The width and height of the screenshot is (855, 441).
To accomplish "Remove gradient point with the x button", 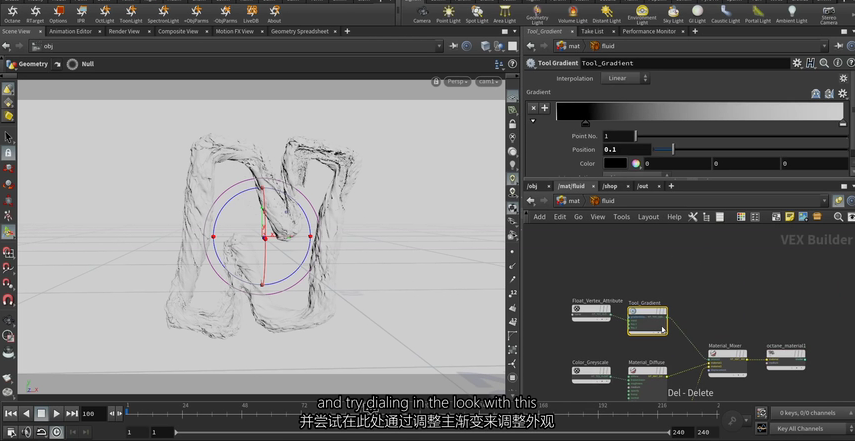I will coord(533,108).
